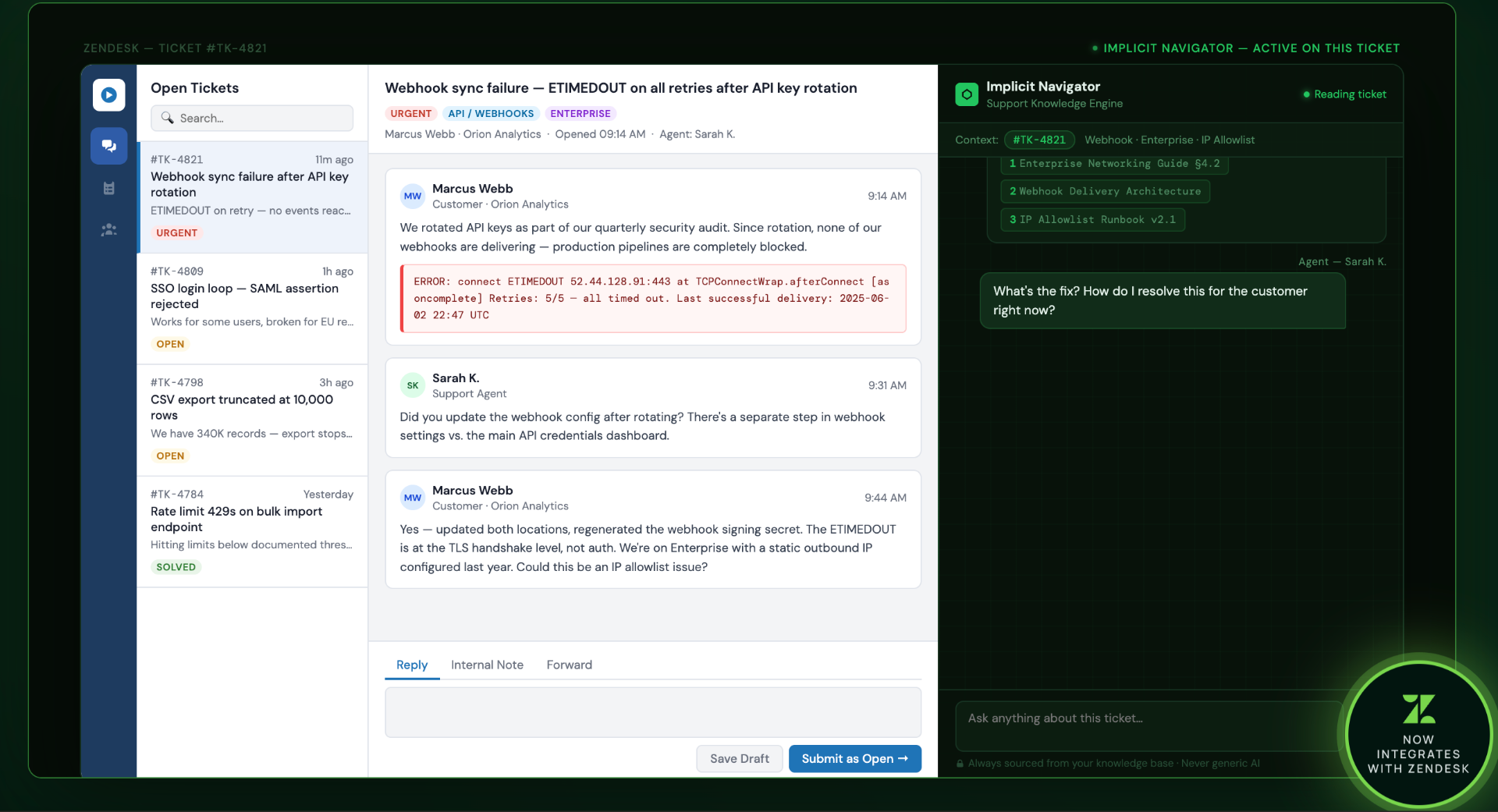Click the #TK-4821 context chip
The height and width of the screenshot is (812, 1498).
pos(1039,140)
